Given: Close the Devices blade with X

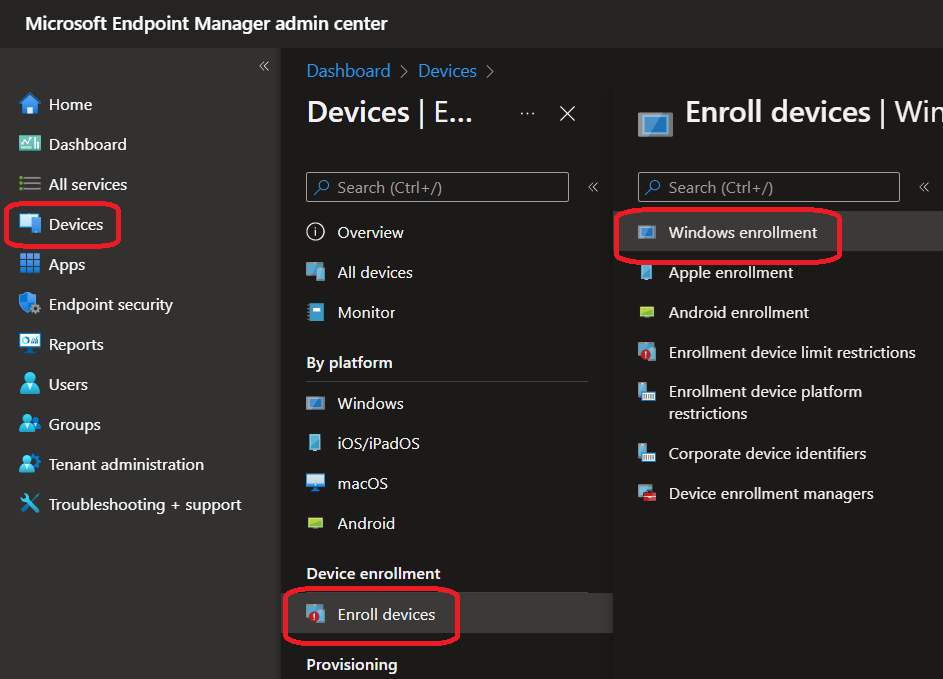Looking at the screenshot, I should tap(567, 113).
